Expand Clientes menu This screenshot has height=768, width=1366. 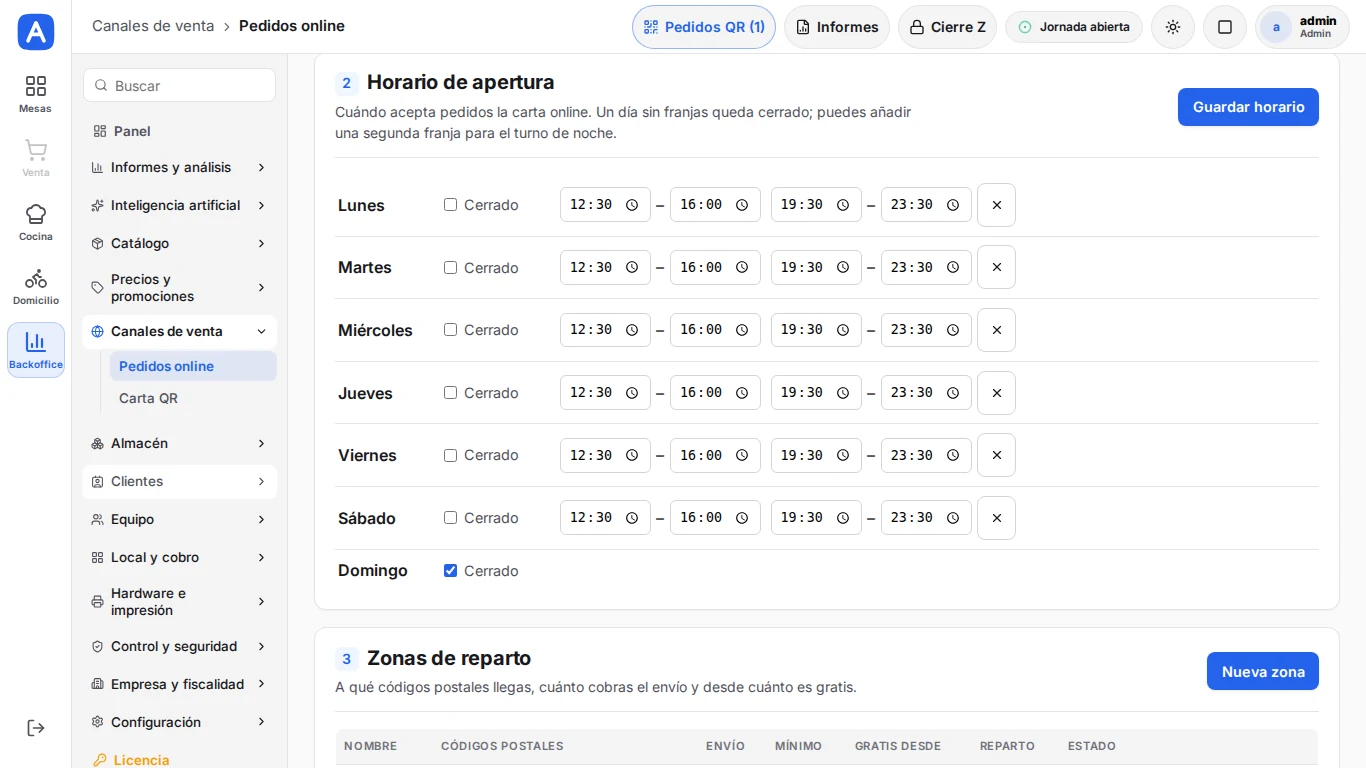coord(180,481)
